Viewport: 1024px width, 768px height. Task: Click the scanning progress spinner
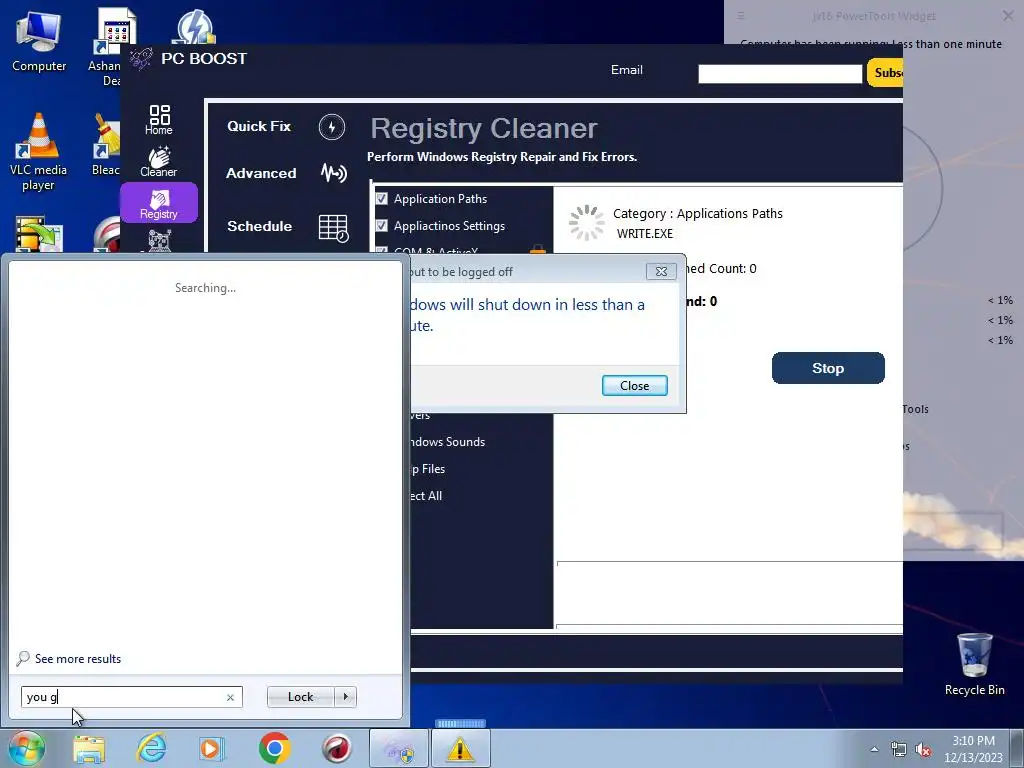[586, 223]
